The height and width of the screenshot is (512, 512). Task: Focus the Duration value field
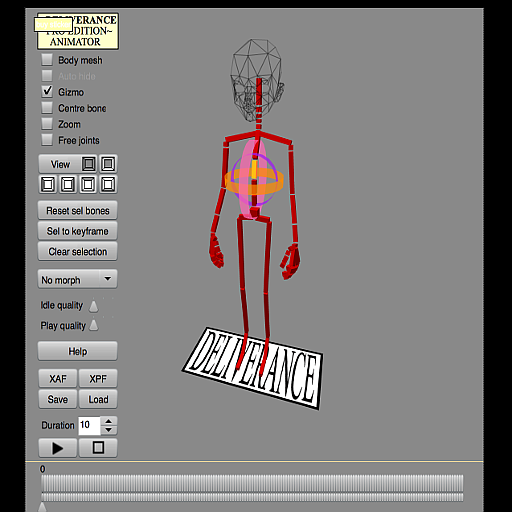(89, 425)
